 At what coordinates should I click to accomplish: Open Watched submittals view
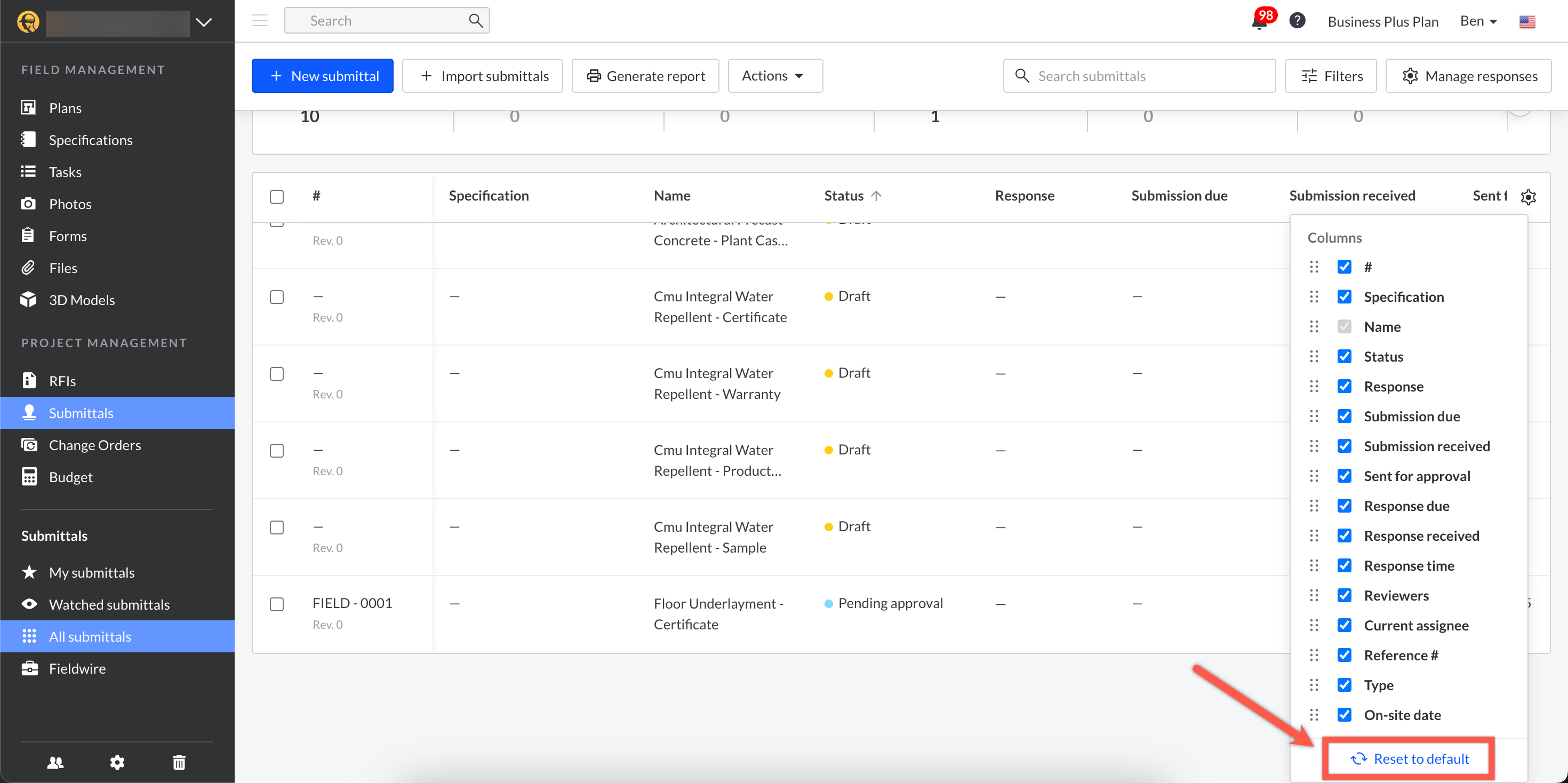coord(109,604)
